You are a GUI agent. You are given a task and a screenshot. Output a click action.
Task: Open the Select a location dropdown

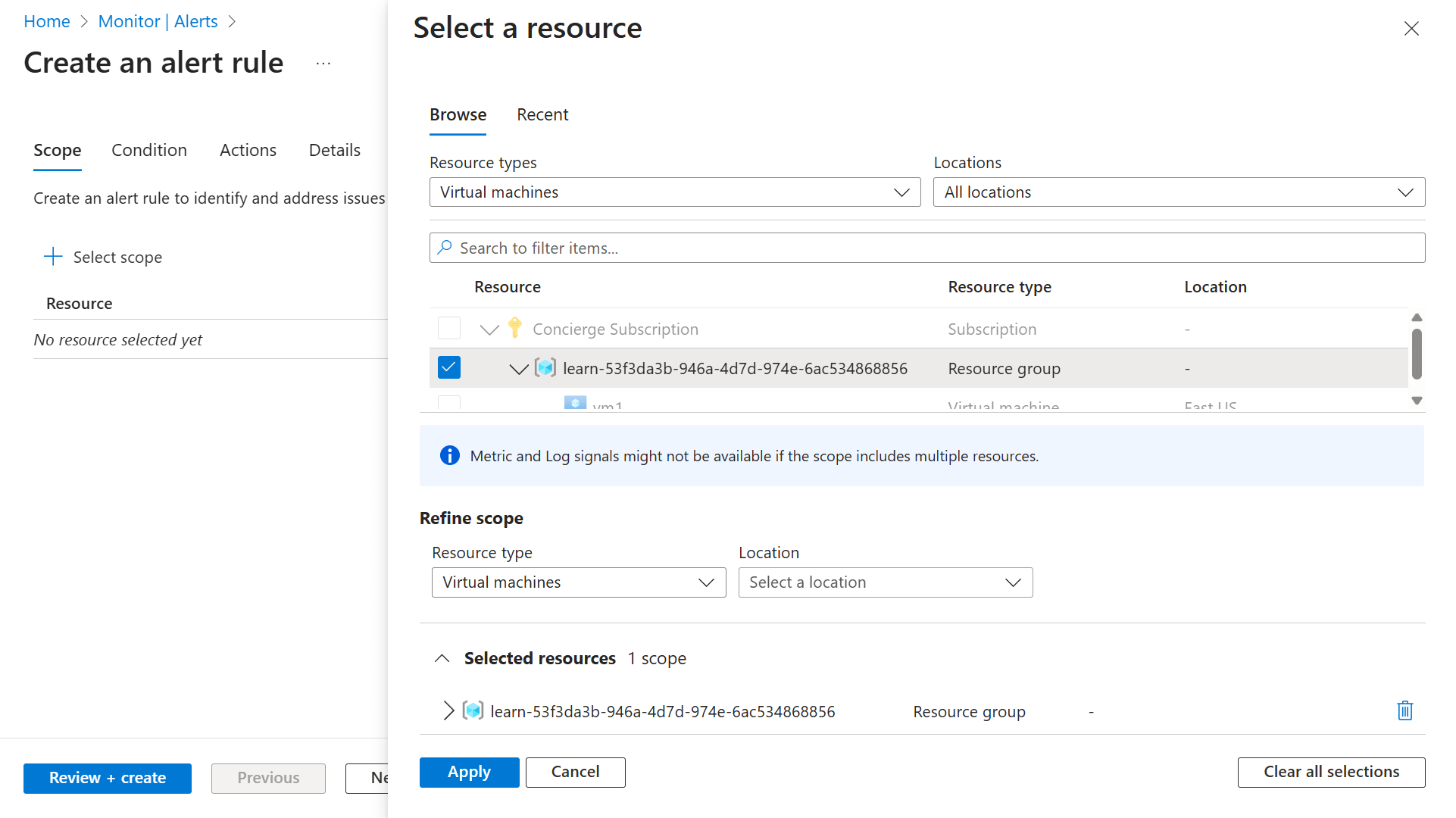click(885, 582)
